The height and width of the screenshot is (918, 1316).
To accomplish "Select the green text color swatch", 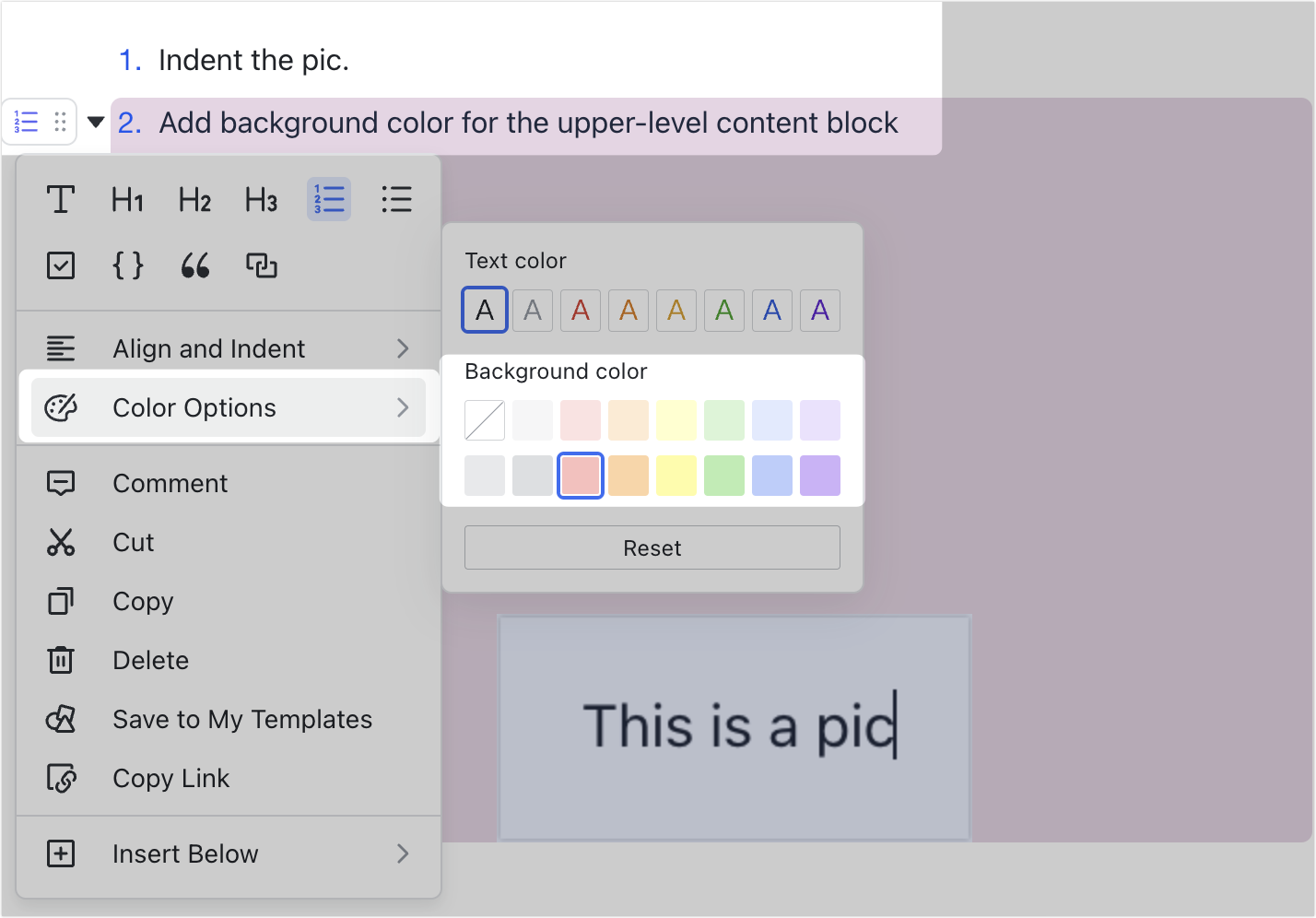I will click(x=723, y=310).
